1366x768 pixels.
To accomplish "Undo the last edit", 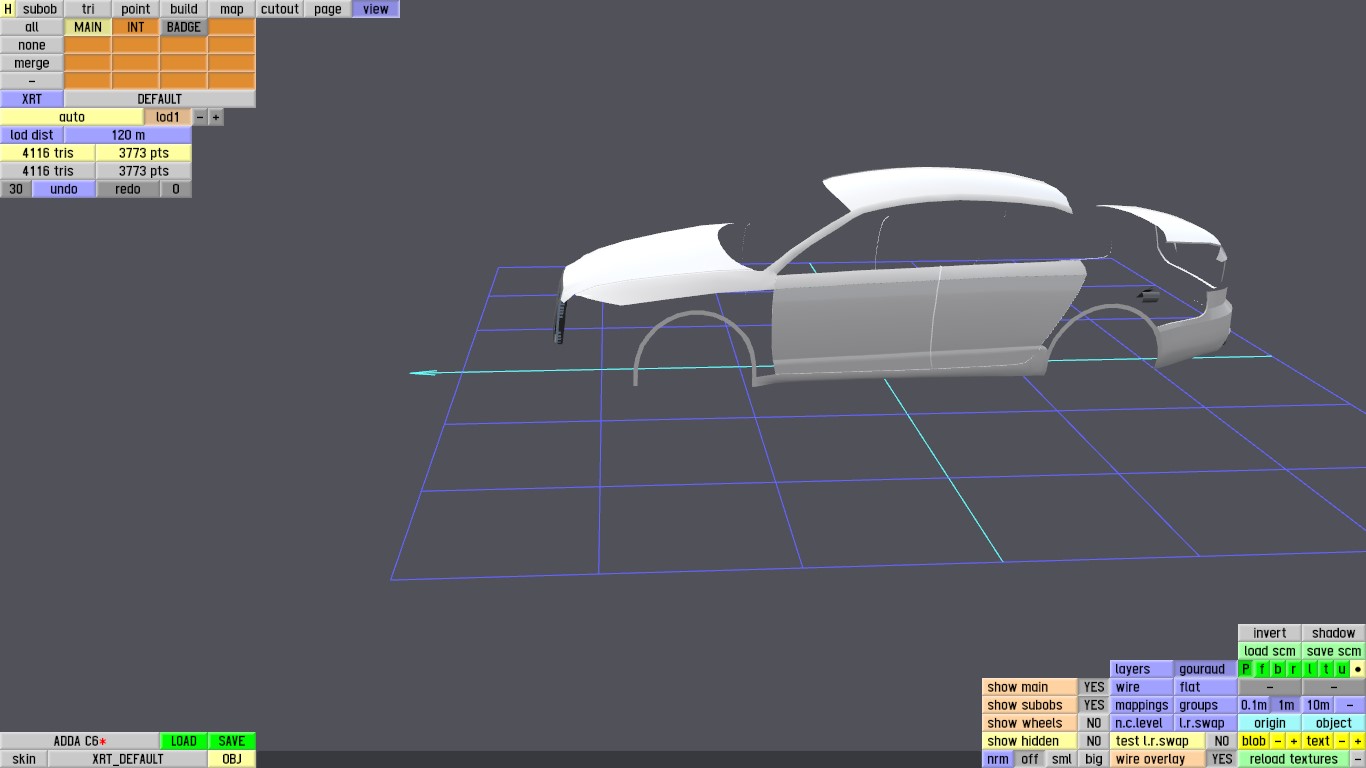I will click(64, 189).
